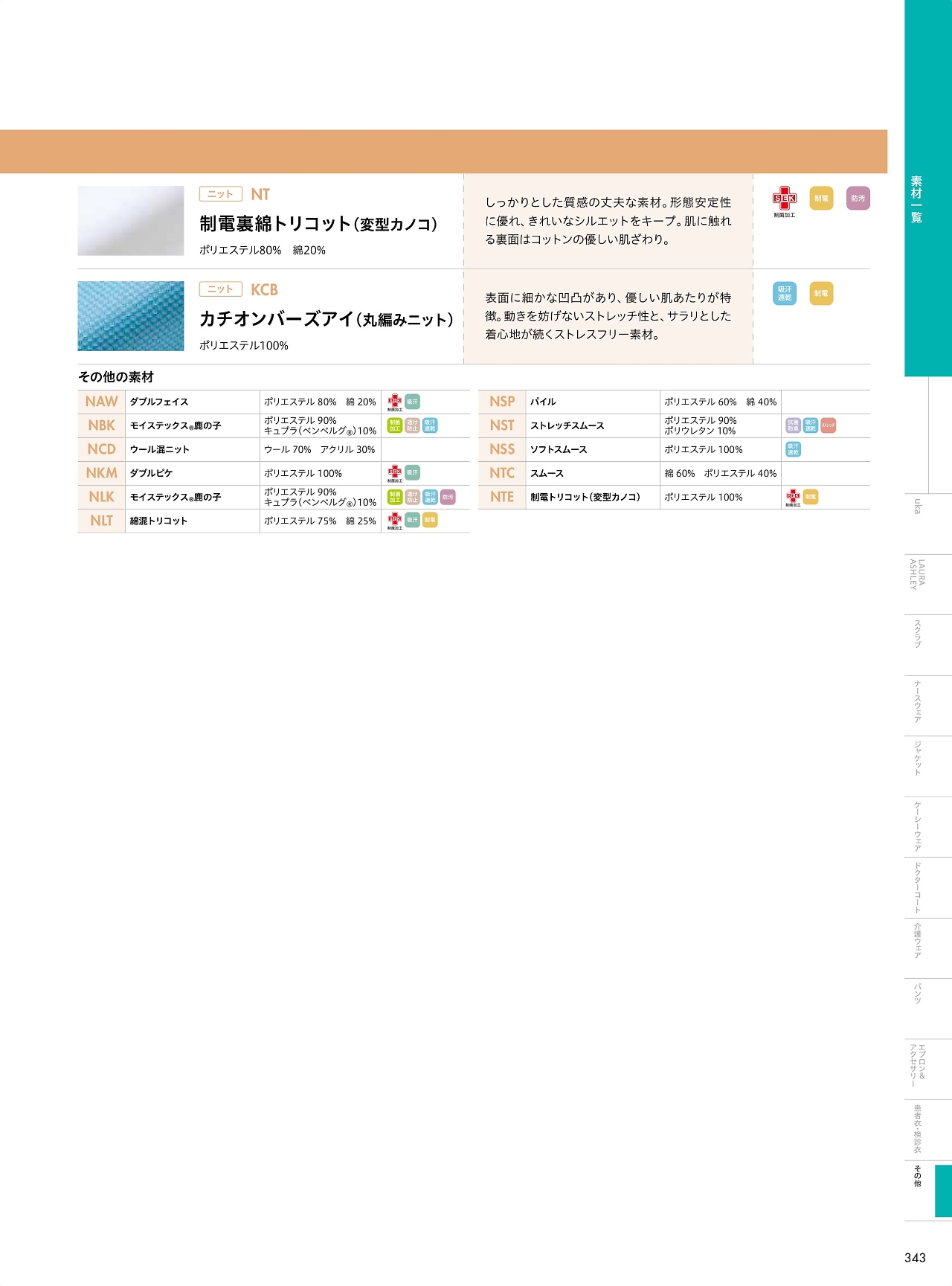
Task: Click the NAW fabric code cell
Action: (102, 402)
